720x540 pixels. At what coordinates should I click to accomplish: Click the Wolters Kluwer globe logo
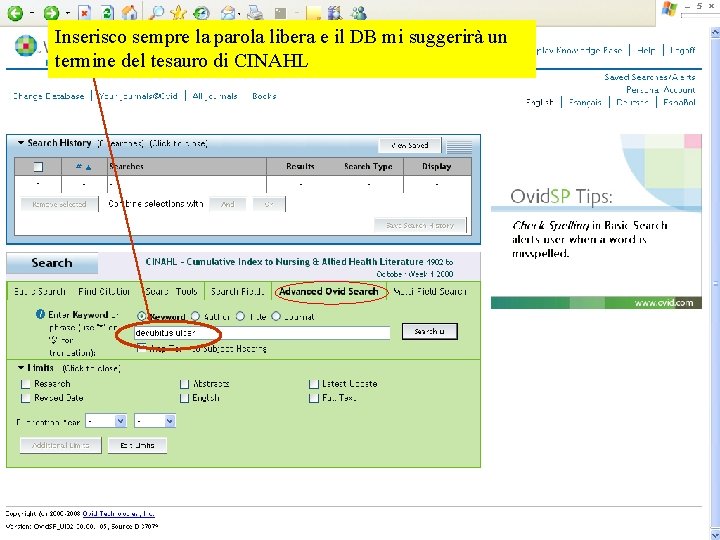tap(25, 45)
